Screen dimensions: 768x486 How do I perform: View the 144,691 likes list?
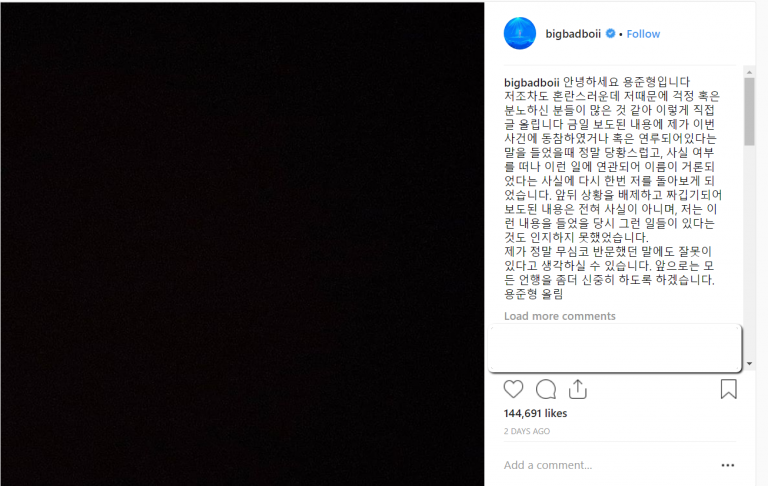coord(535,413)
